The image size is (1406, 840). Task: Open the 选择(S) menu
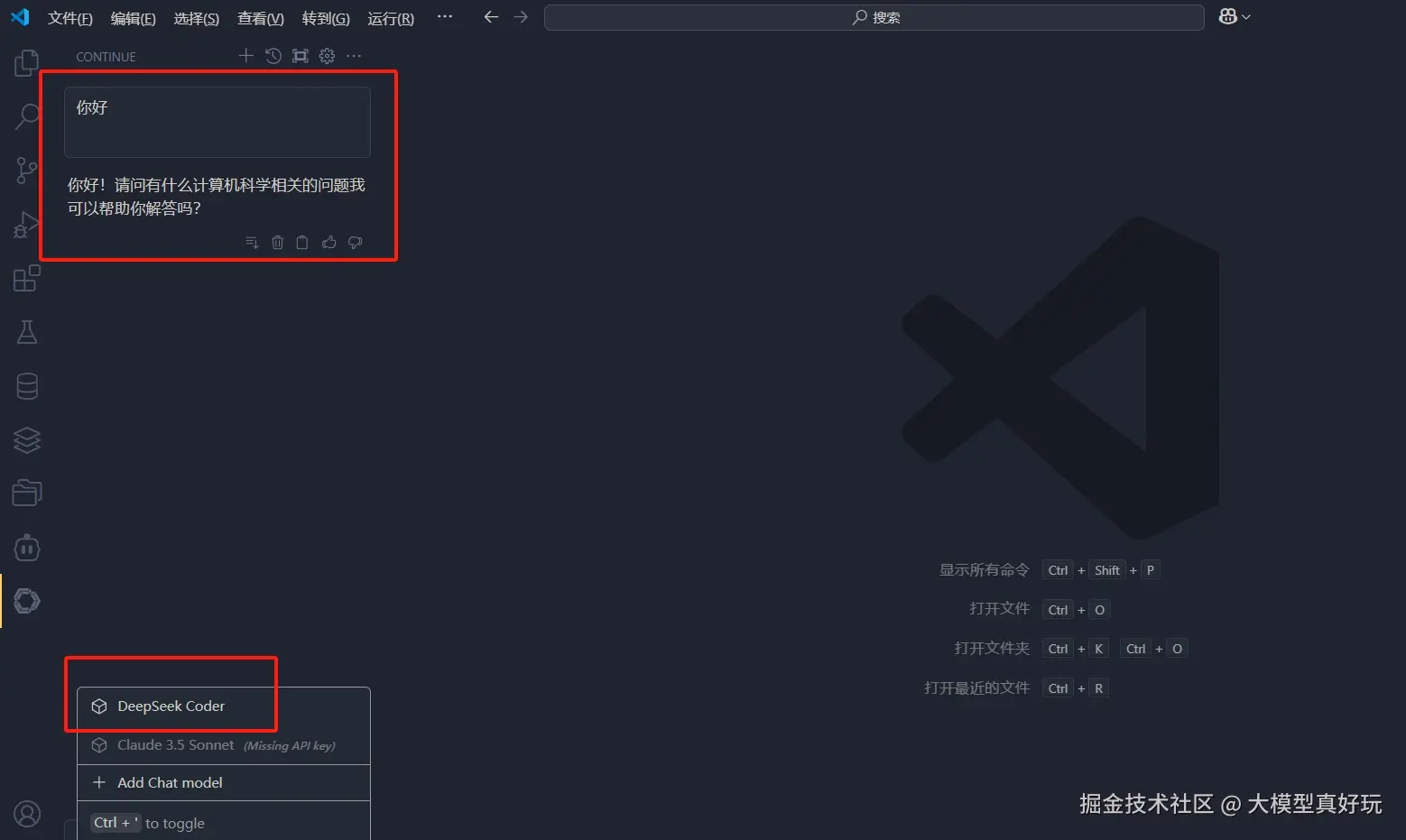click(197, 18)
